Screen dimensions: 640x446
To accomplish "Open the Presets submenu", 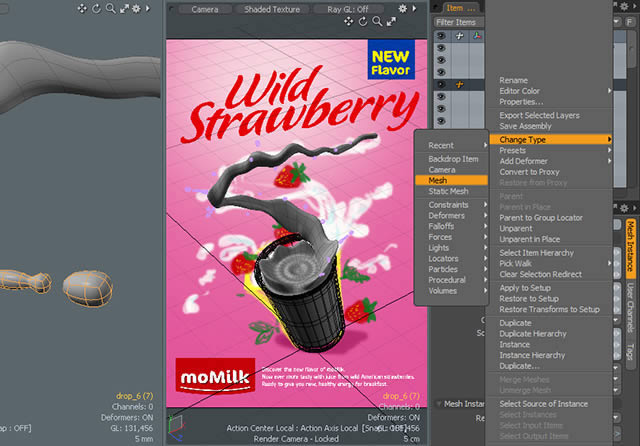I will point(550,151).
